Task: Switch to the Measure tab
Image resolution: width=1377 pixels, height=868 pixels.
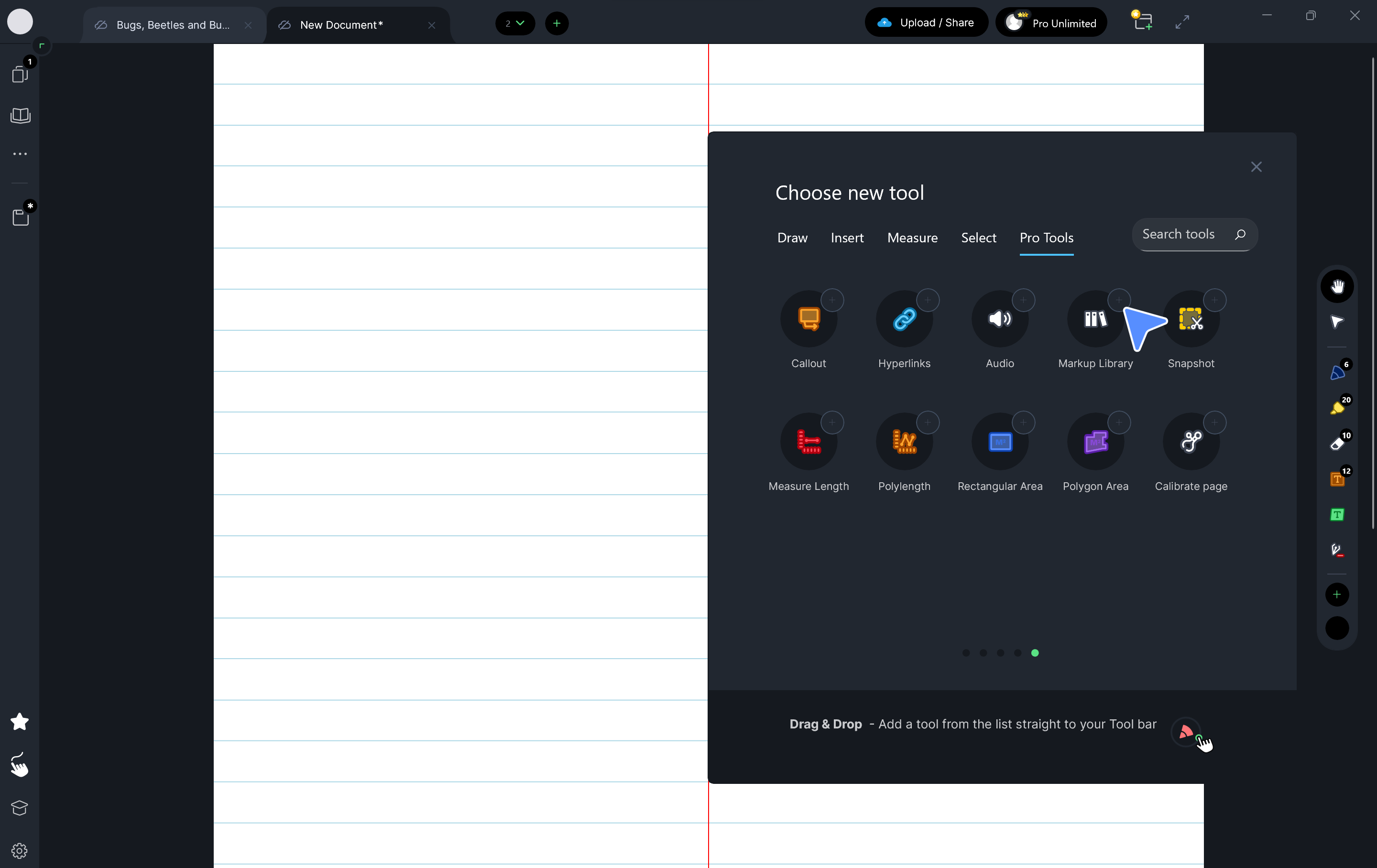Action: [912, 238]
